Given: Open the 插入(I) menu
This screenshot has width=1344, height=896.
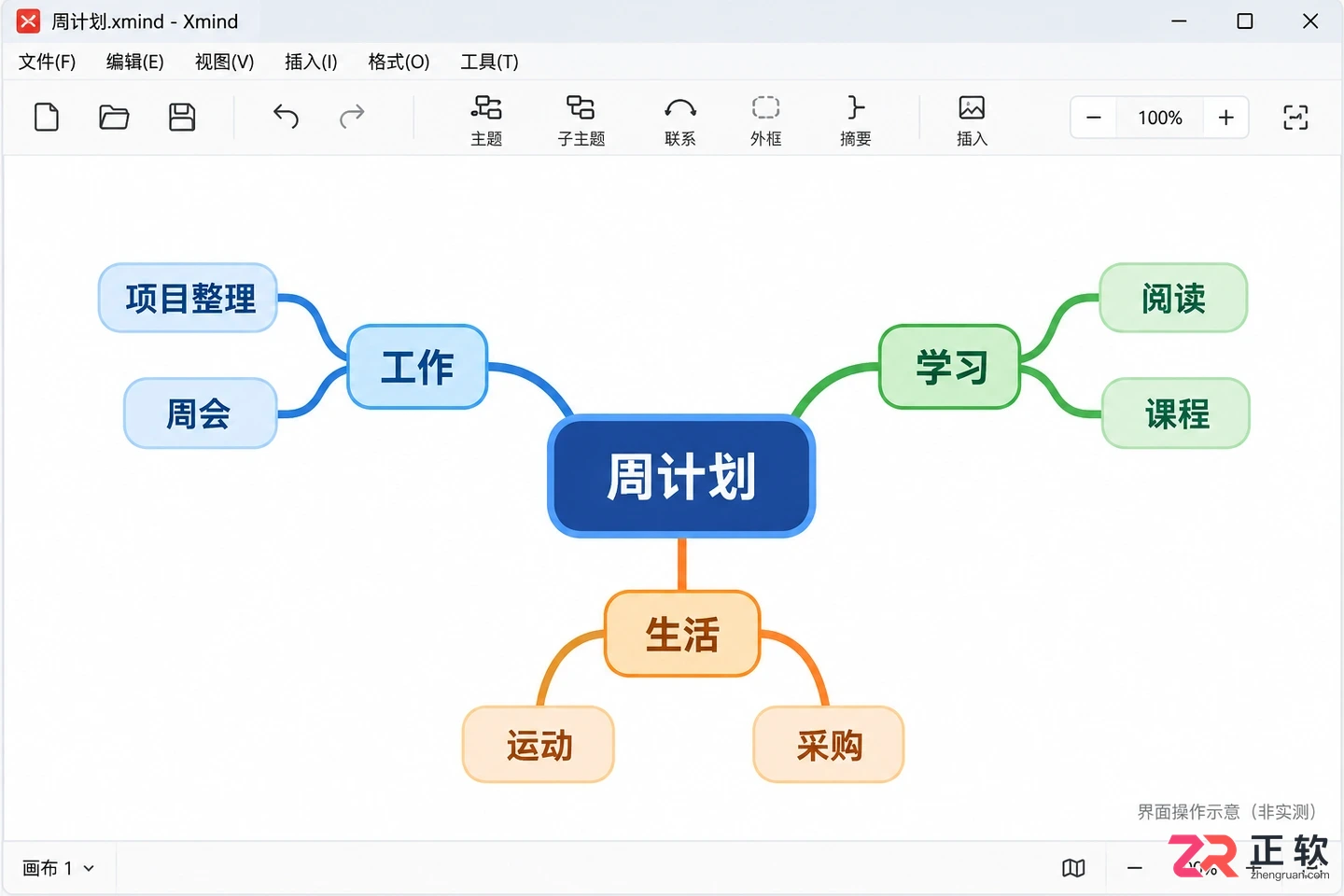Looking at the screenshot, I should point(311,62).
